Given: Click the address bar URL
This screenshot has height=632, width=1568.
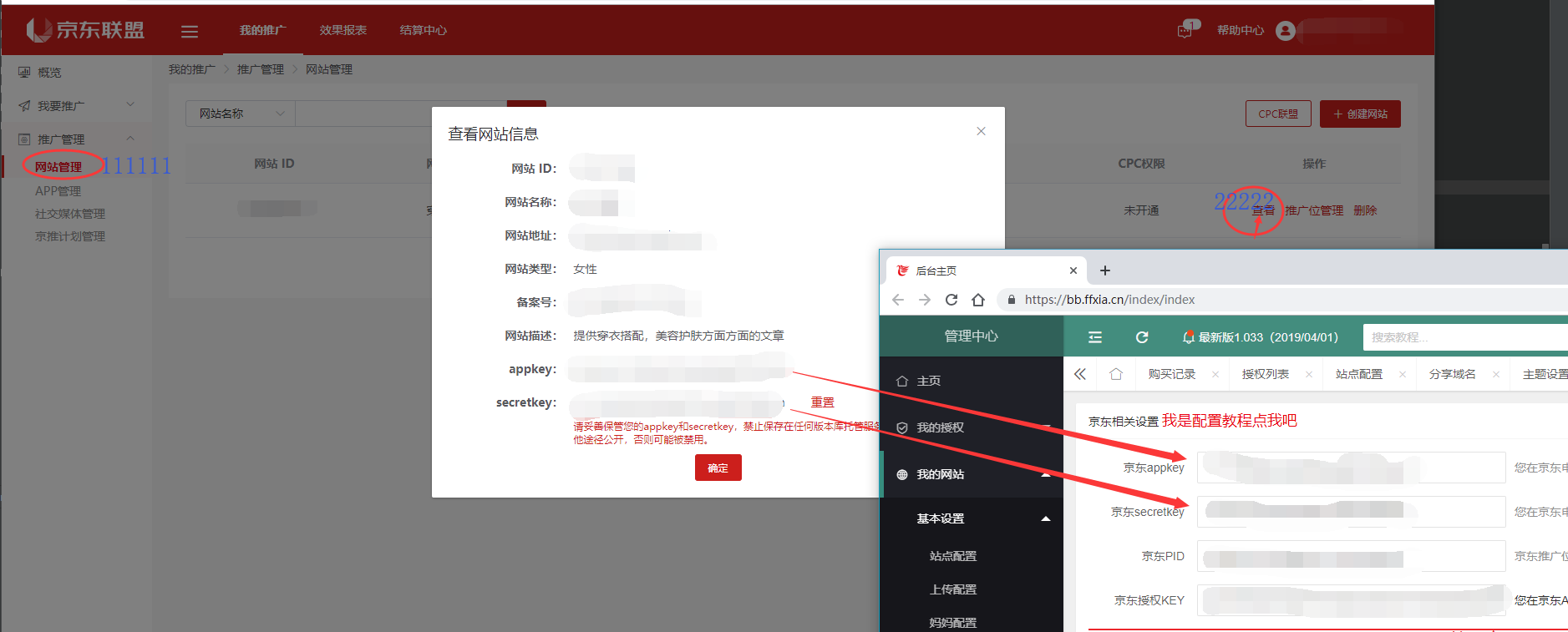Looking at the screenshot, I should click(x=1109, y=300).
